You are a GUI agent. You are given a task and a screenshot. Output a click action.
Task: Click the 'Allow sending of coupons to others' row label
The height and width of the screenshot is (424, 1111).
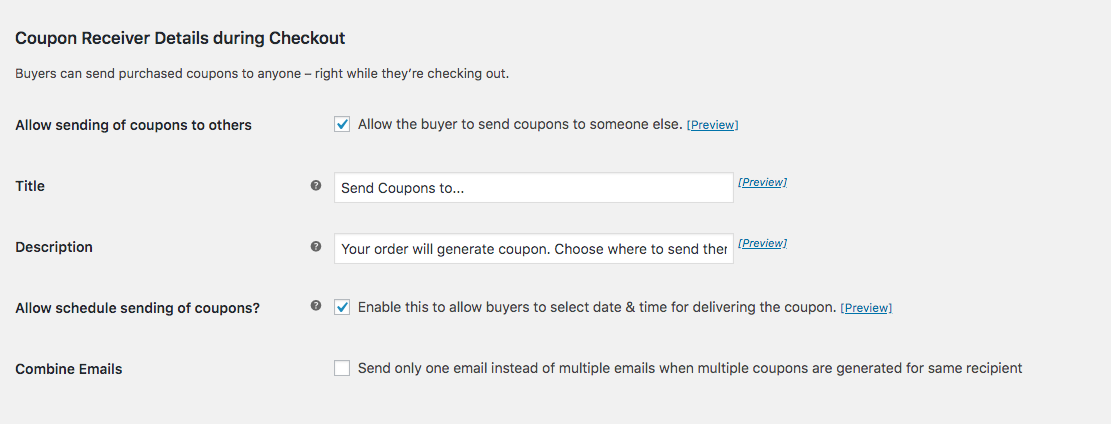(x=133, y=125)
